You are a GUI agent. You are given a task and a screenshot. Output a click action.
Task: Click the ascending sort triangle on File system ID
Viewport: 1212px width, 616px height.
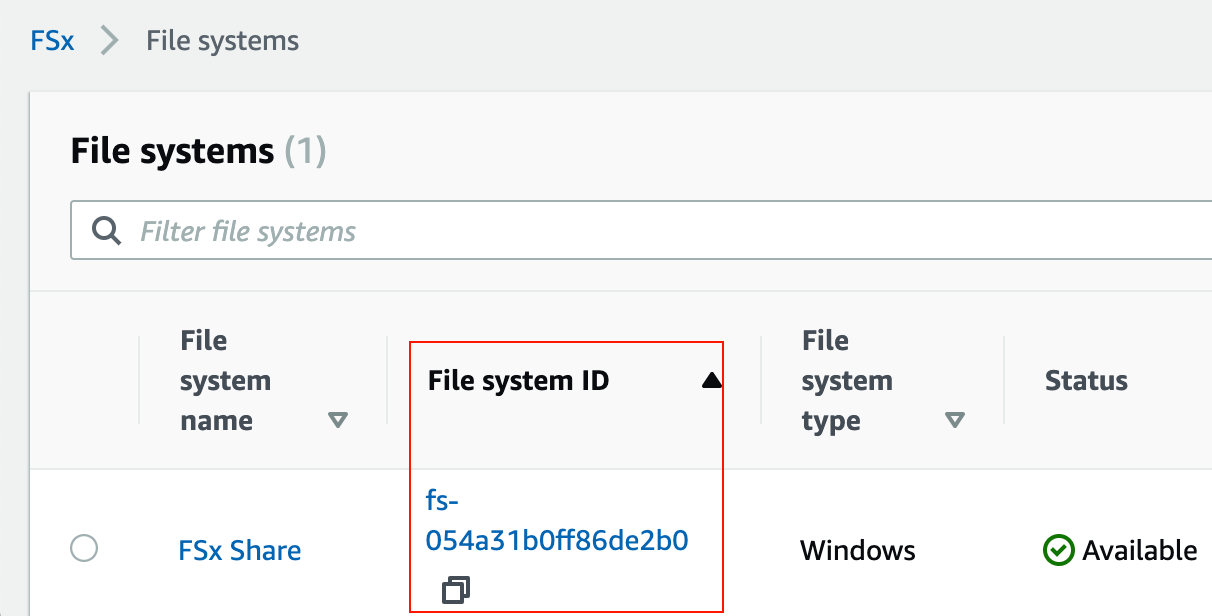coord(711,380)
